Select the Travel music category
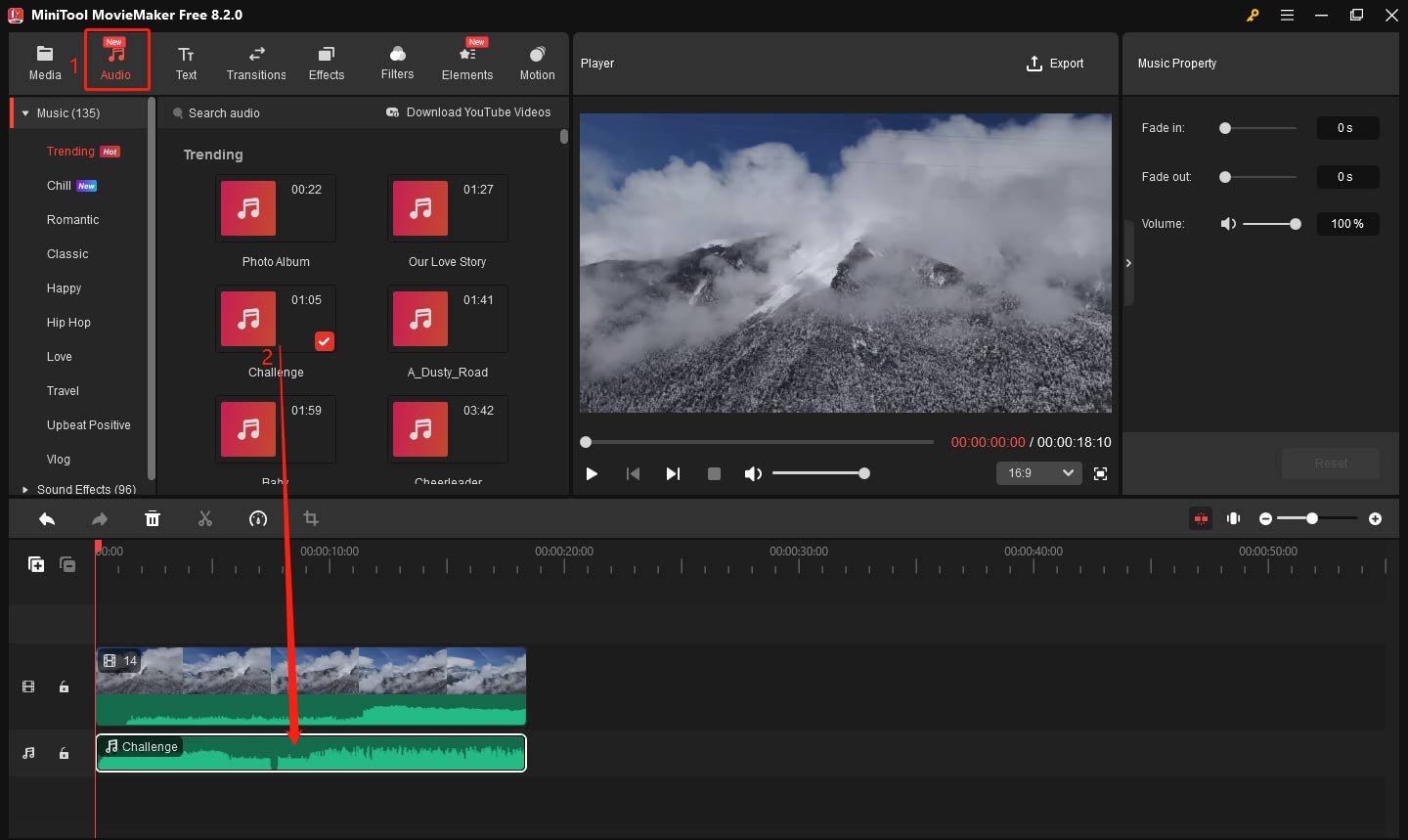Viewport: 1408px width, 840px height. (63, 391)
